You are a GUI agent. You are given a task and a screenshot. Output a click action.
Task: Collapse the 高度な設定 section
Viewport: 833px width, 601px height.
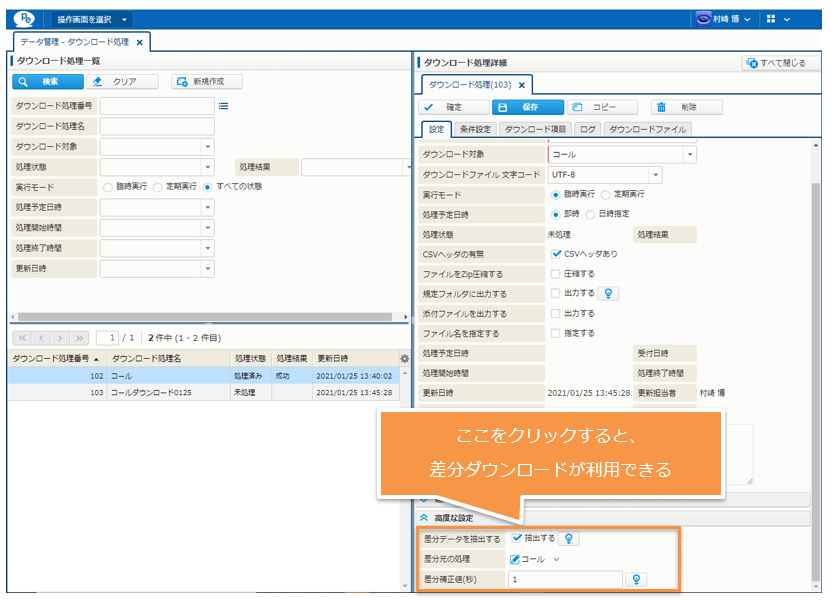click(424, 517)
